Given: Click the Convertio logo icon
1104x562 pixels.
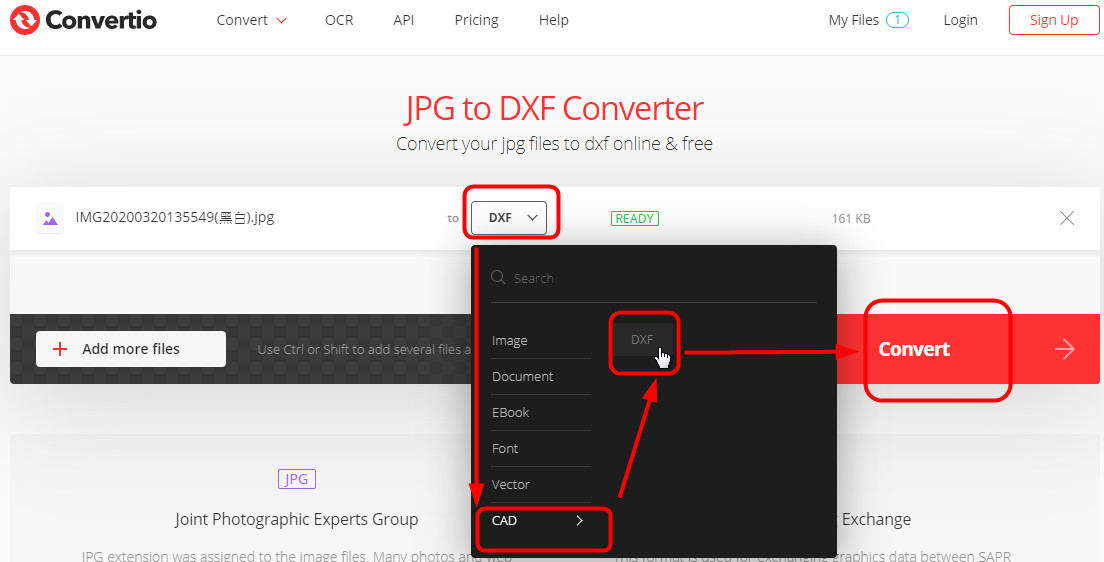Looking at the screenshot, I should 25,20.
